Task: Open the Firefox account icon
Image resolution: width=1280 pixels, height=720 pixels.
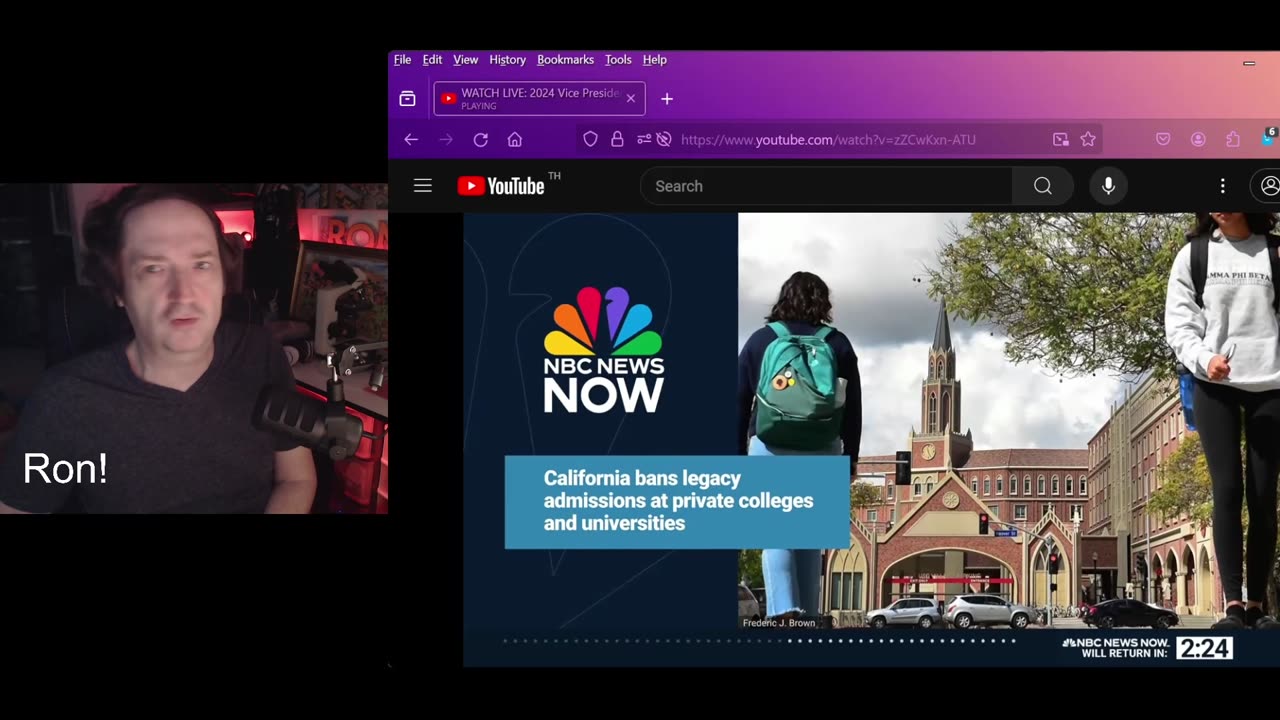Action: tap(1198, 140)
